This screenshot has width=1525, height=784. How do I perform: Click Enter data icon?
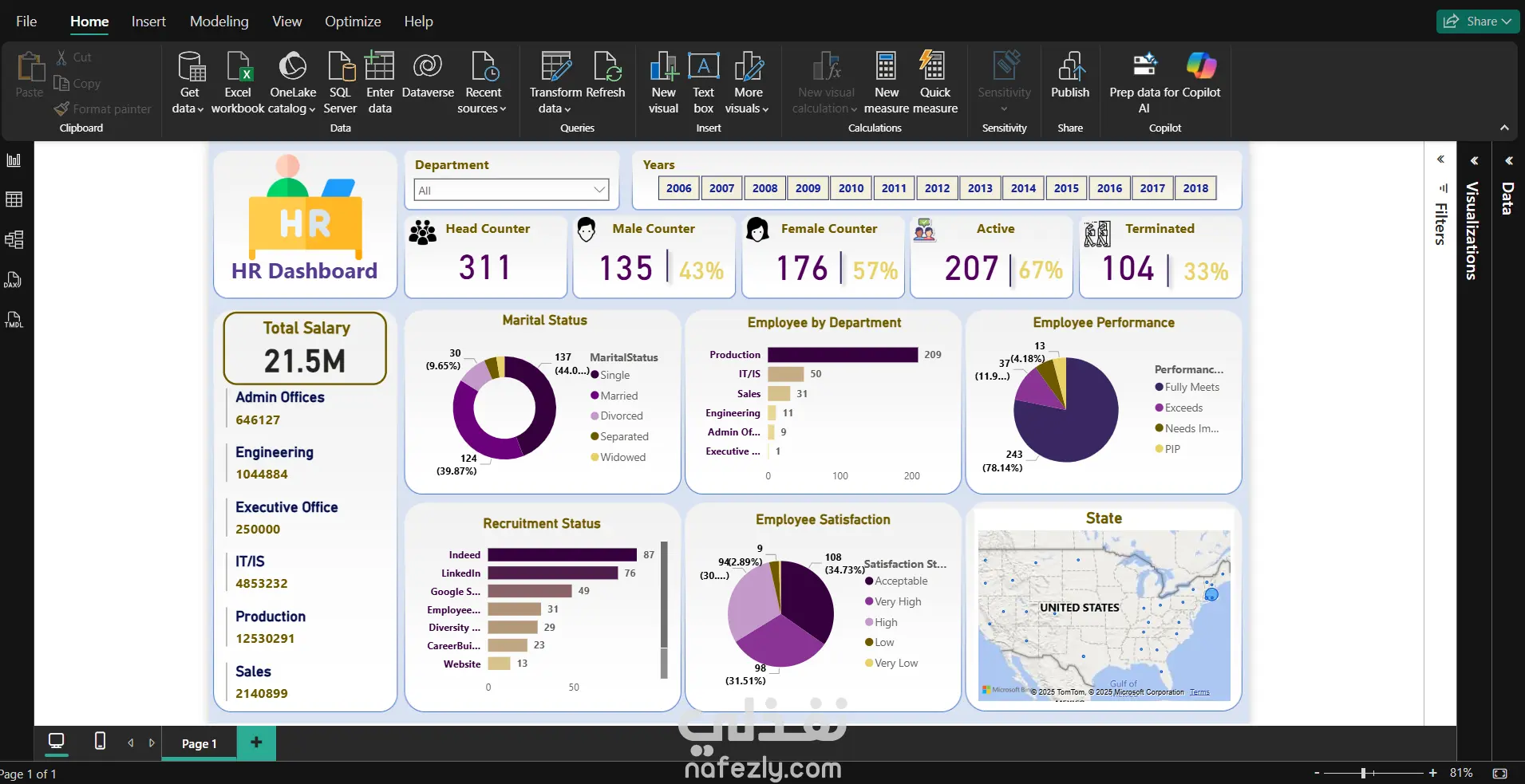pyautogui.click(x=380, y=67)
